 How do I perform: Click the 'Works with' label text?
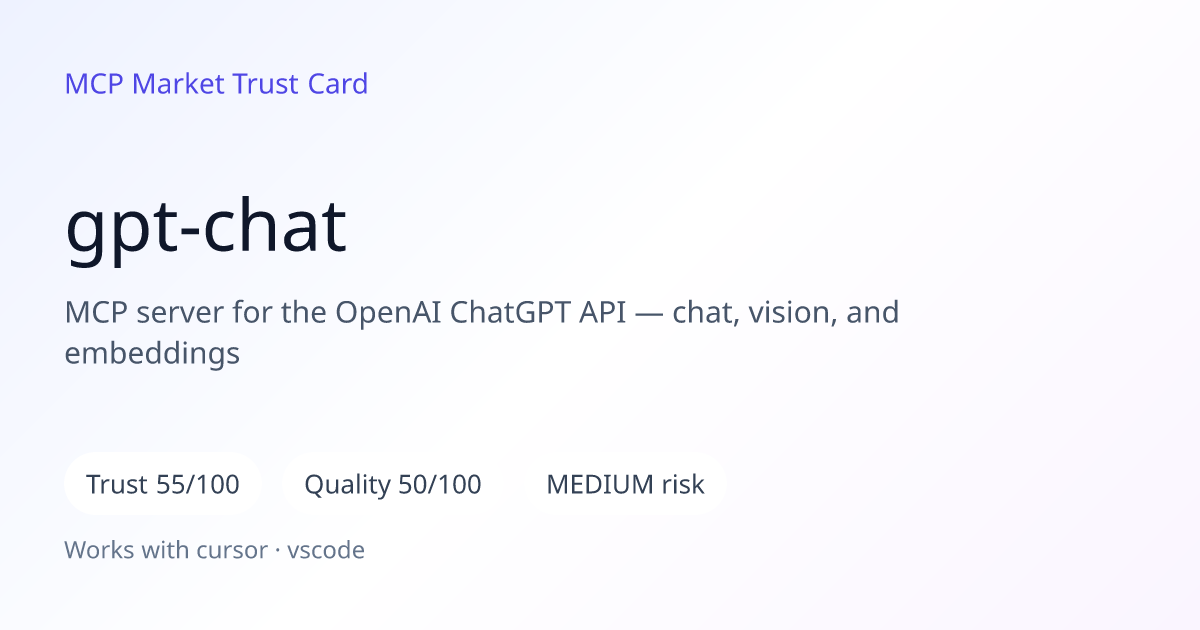click(125, 550)
